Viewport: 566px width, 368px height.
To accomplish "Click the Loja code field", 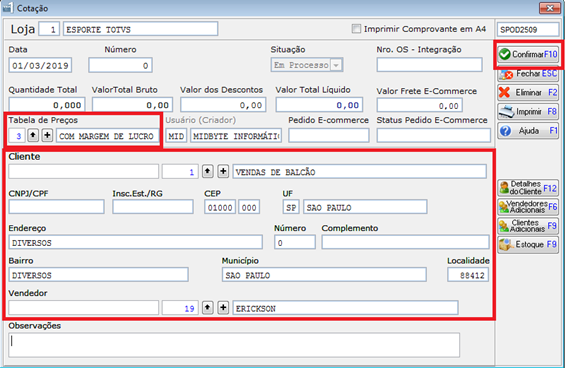I will pos(49,29).
